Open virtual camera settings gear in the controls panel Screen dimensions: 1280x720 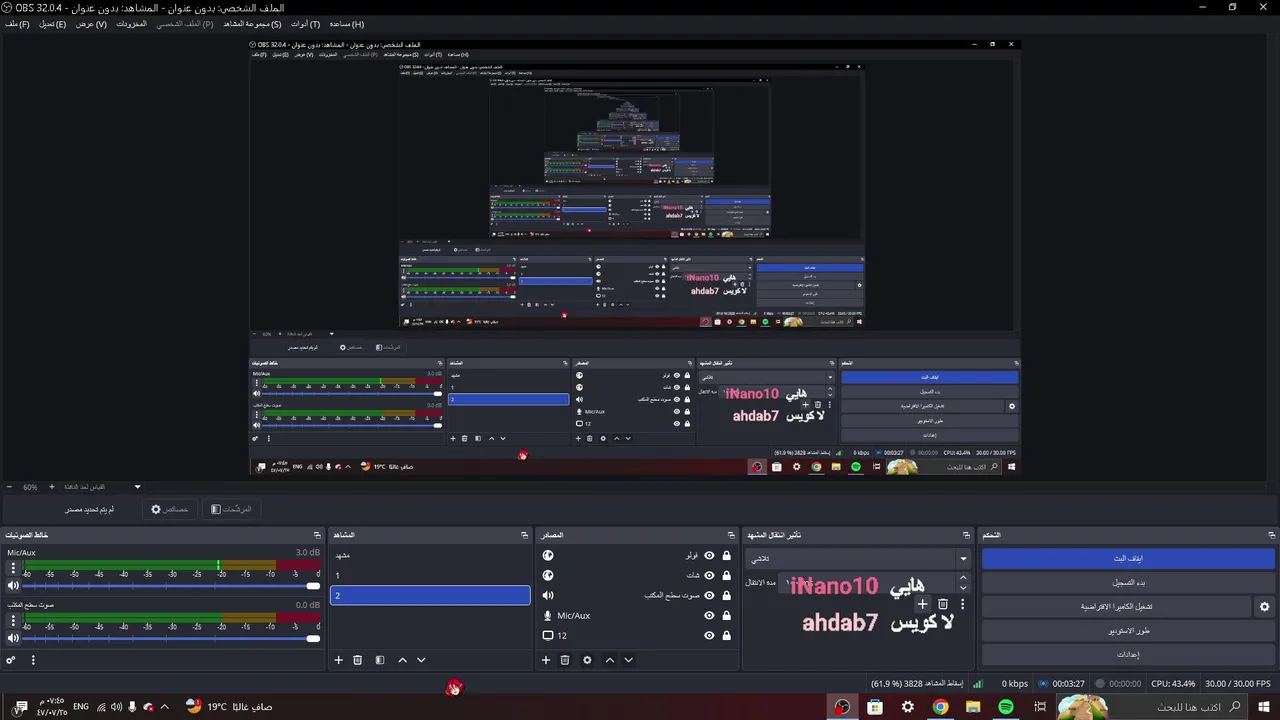click(1264, 607)
